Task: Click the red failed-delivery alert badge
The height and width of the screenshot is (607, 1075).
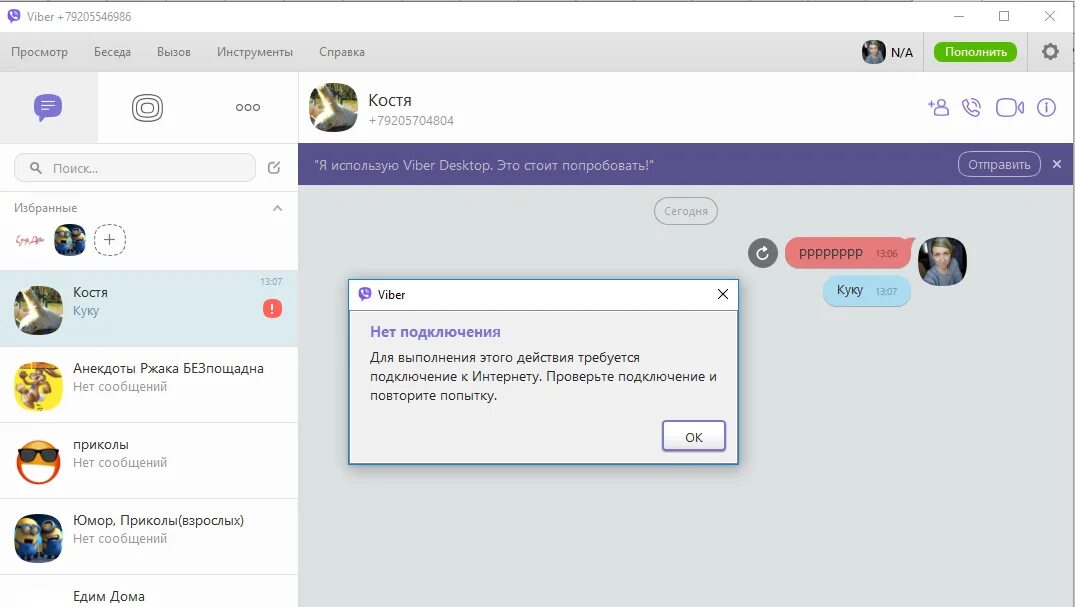Action: [x=272, y=309]
